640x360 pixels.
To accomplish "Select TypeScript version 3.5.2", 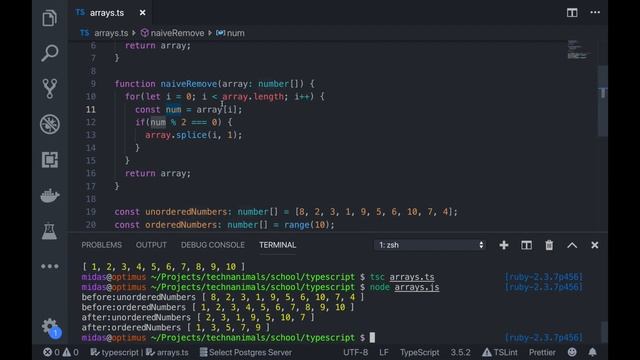I will [x=460, y=352].
